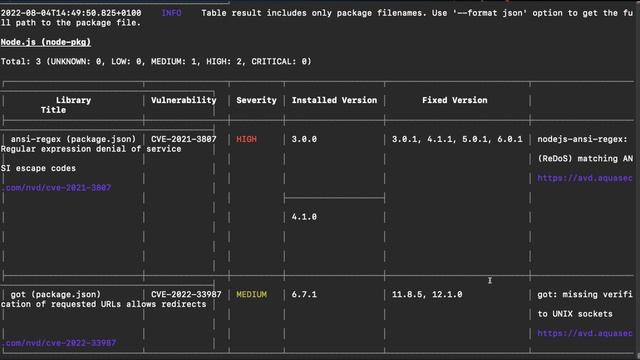Select got (package.json) library cell
Viewport: 640px width, 360px height.
point(56,294)
